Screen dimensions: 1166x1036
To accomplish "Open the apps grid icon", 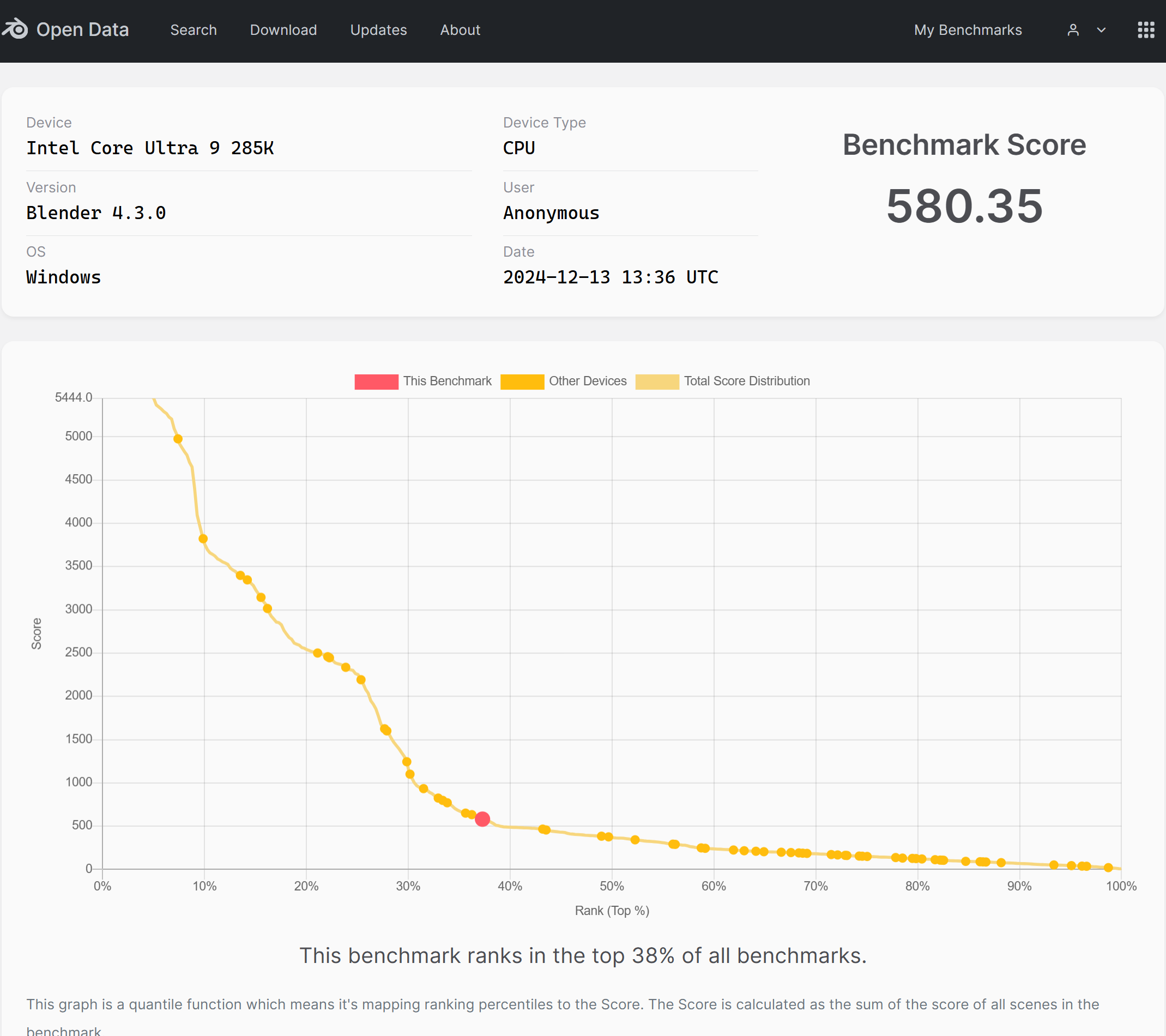I will (x=1145, y=30).
